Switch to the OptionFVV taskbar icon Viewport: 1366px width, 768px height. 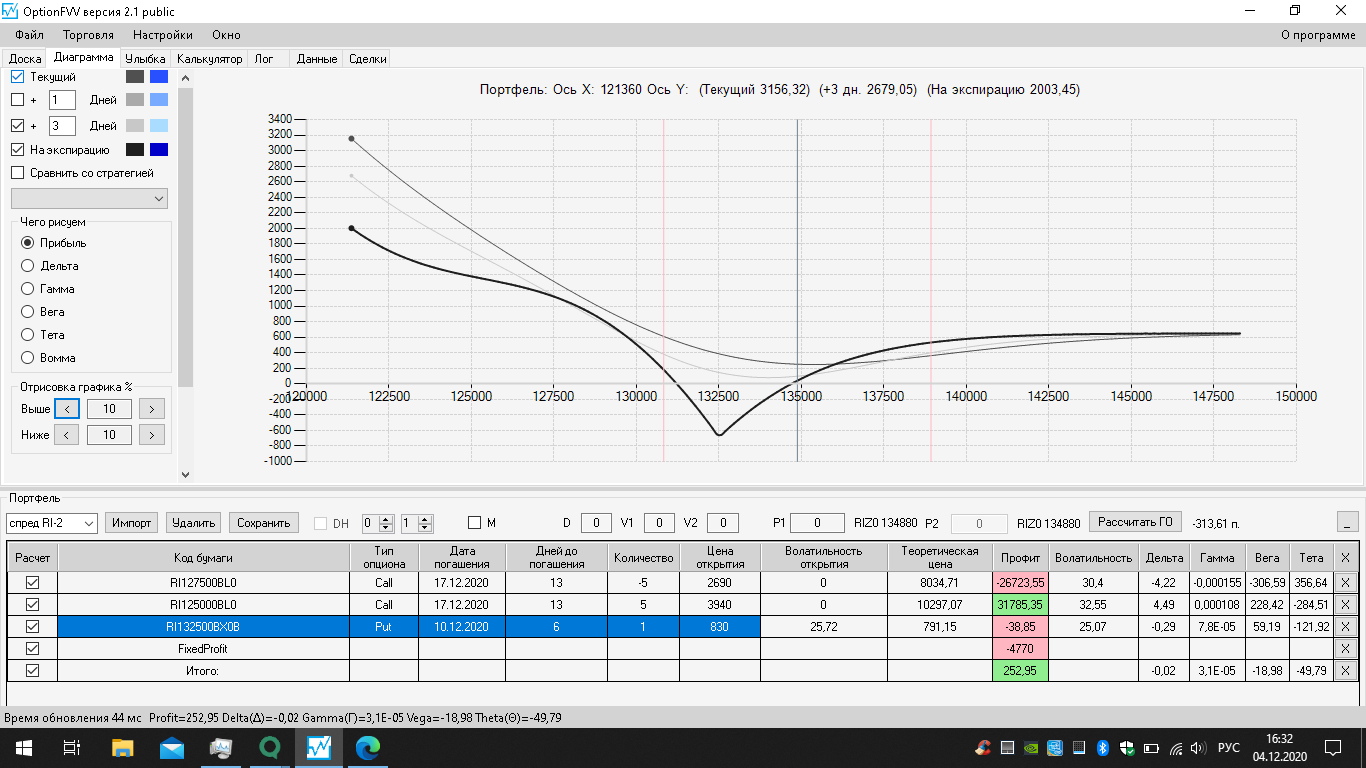[x=319, y=747]
